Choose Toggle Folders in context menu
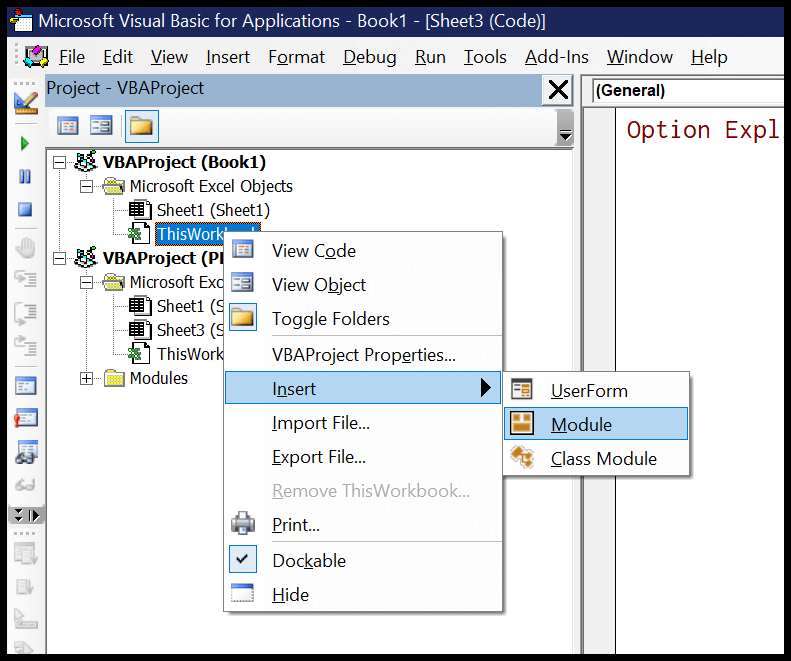The height and width of the screenshot is (661, 791). pos(363,319)
